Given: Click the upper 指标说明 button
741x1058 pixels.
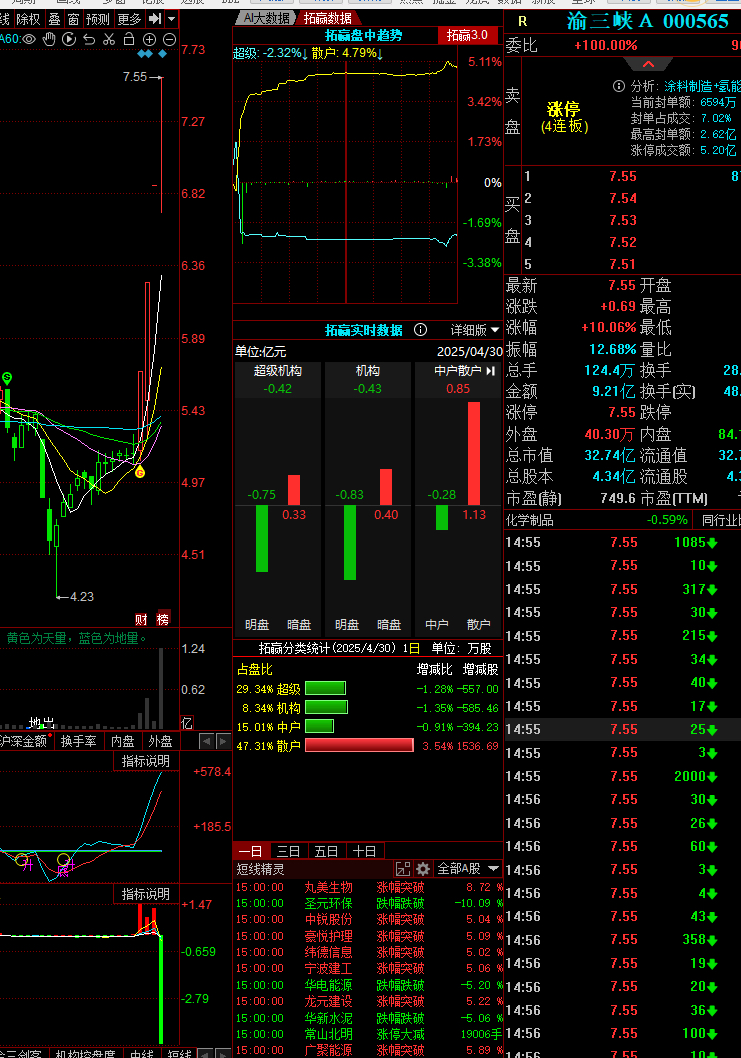Looking at the screenshot, I should click(145, 761).
